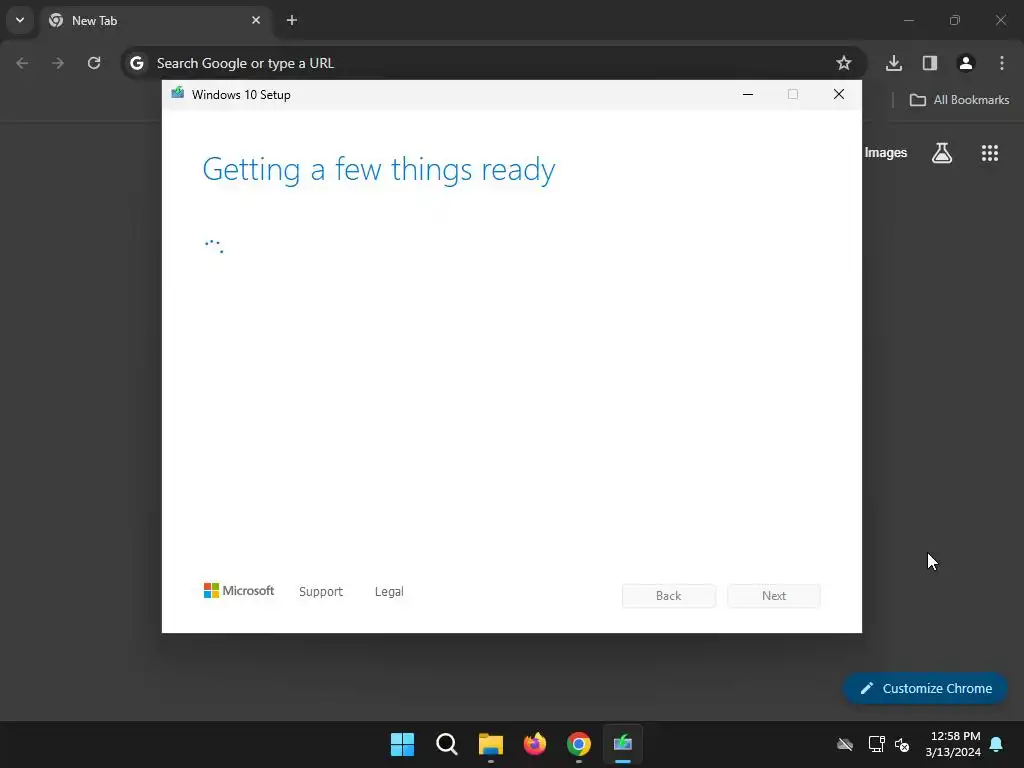Open the Windows Start menu
The height and width of the screenshot is (768, 1024).
click(402, 744)
